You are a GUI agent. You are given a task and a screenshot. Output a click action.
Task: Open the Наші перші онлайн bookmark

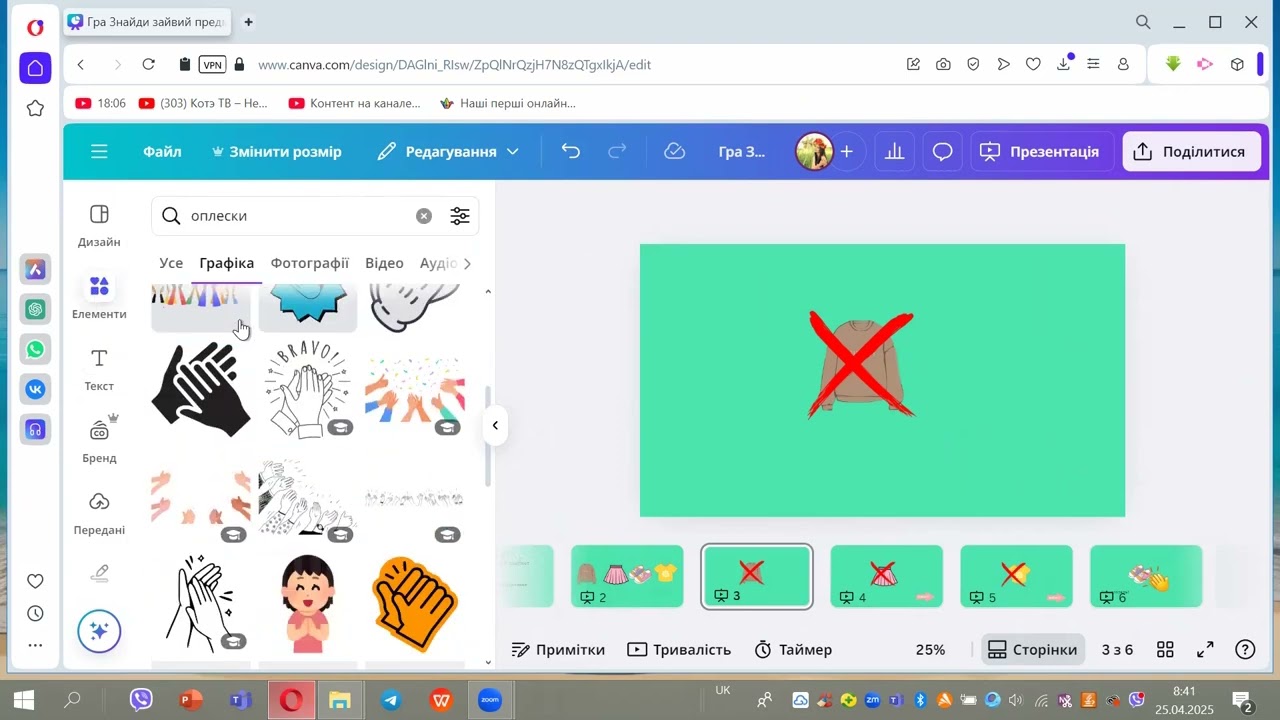(508, 103)
